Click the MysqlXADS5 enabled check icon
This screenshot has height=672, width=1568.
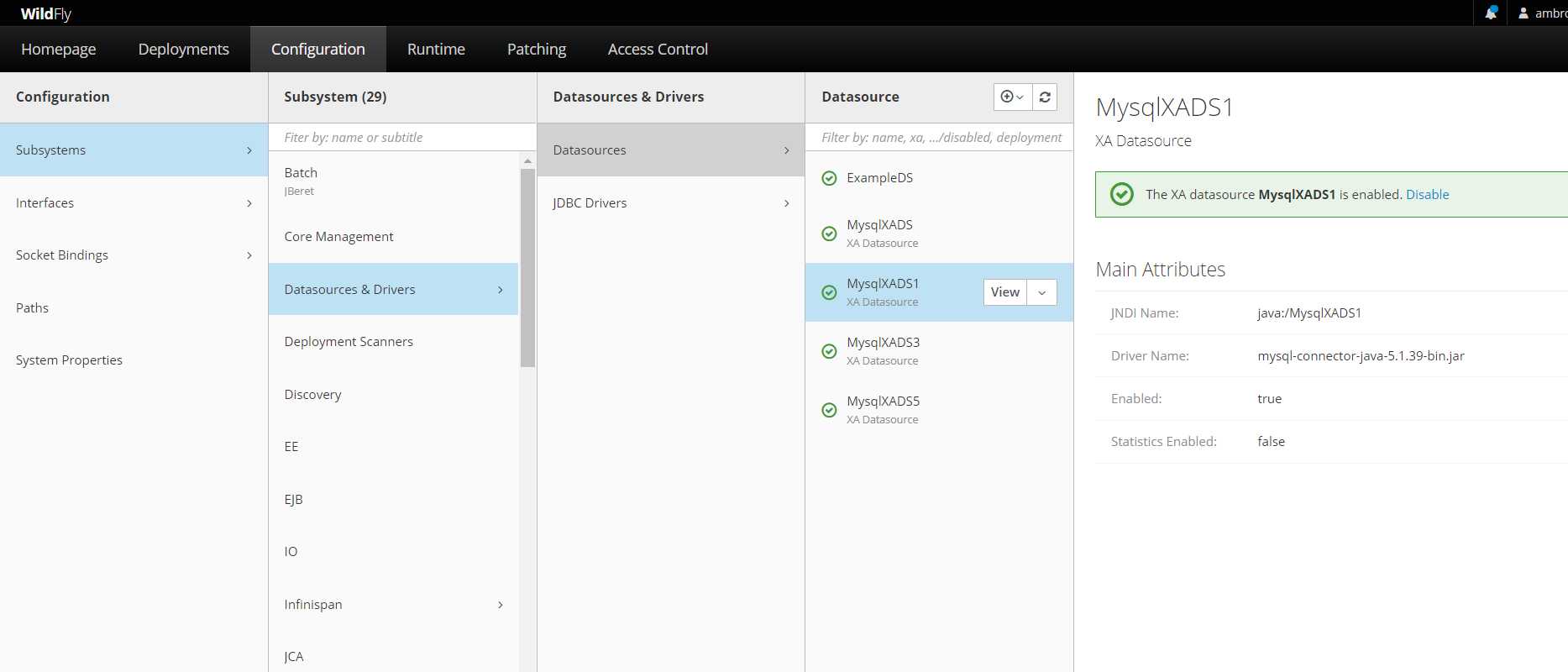(x=829, y=410)
